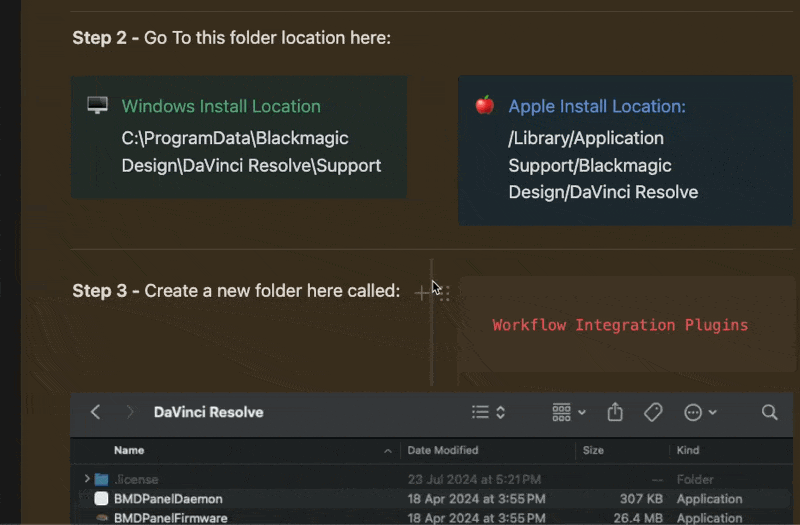The image size is (800, 525).
Task: Click the 26.4 MB size cell
Action: tap(638, 518)
